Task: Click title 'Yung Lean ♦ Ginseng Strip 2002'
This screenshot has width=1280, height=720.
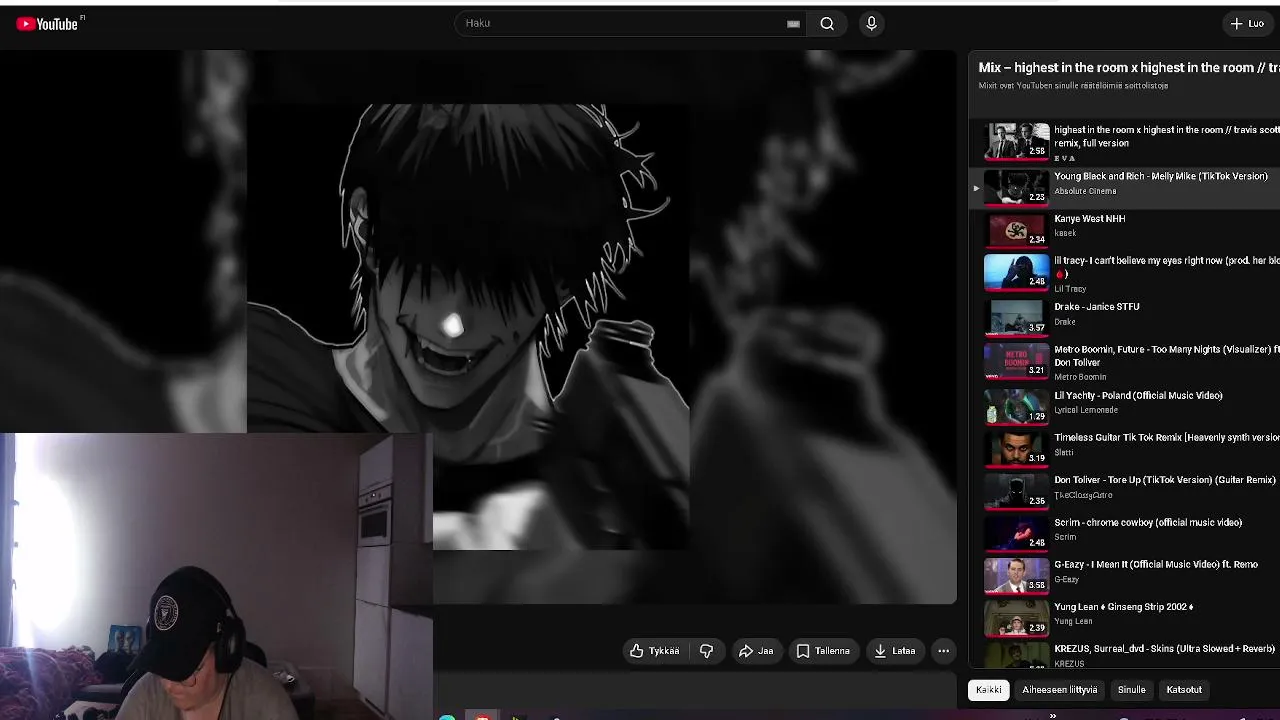Action: point(1124,607)
